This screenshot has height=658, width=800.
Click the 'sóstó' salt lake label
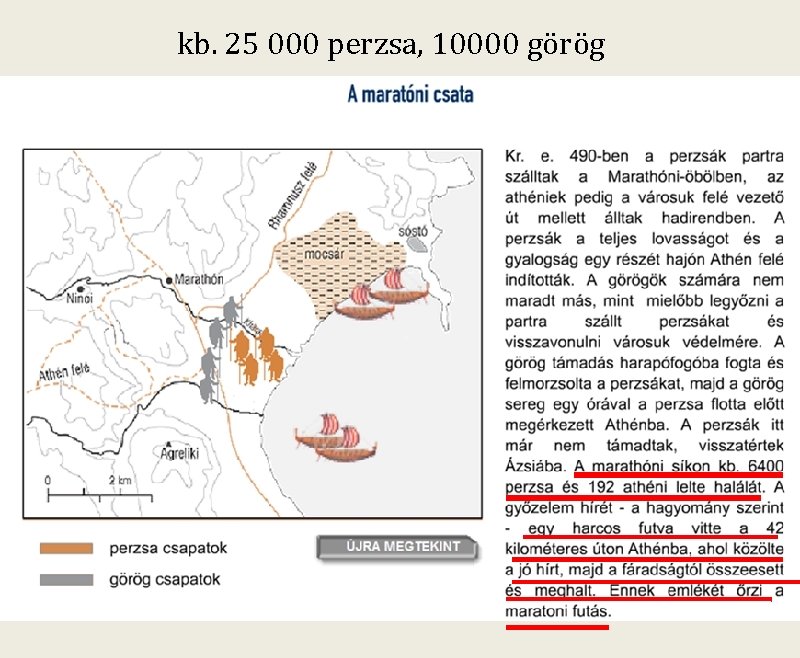413,232
